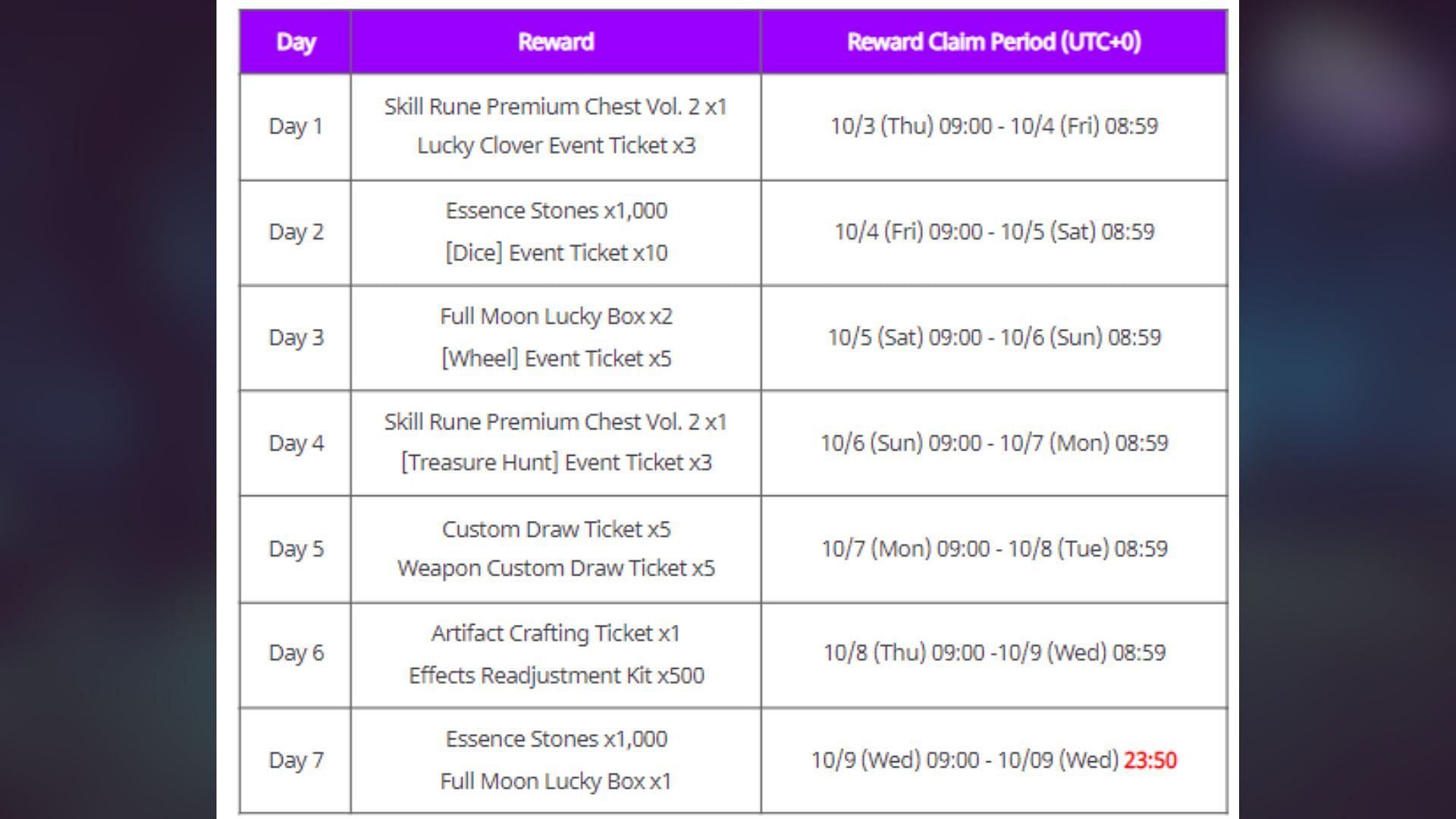Viewport: 1456px width, 819px height.
Task: Select the Day 5 row label
Action: 296,548
